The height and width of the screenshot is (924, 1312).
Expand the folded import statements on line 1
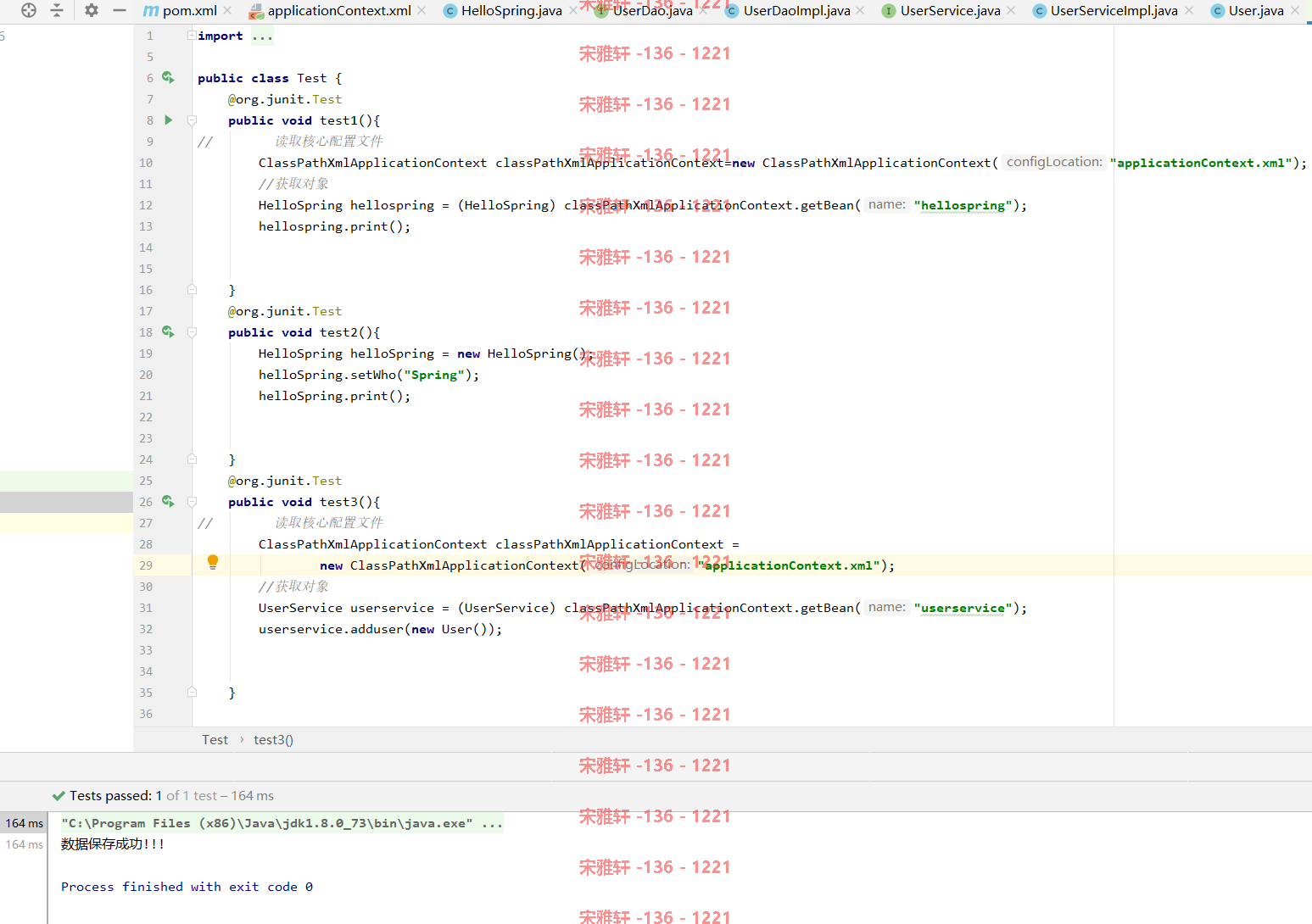click(x=192, y=36)
